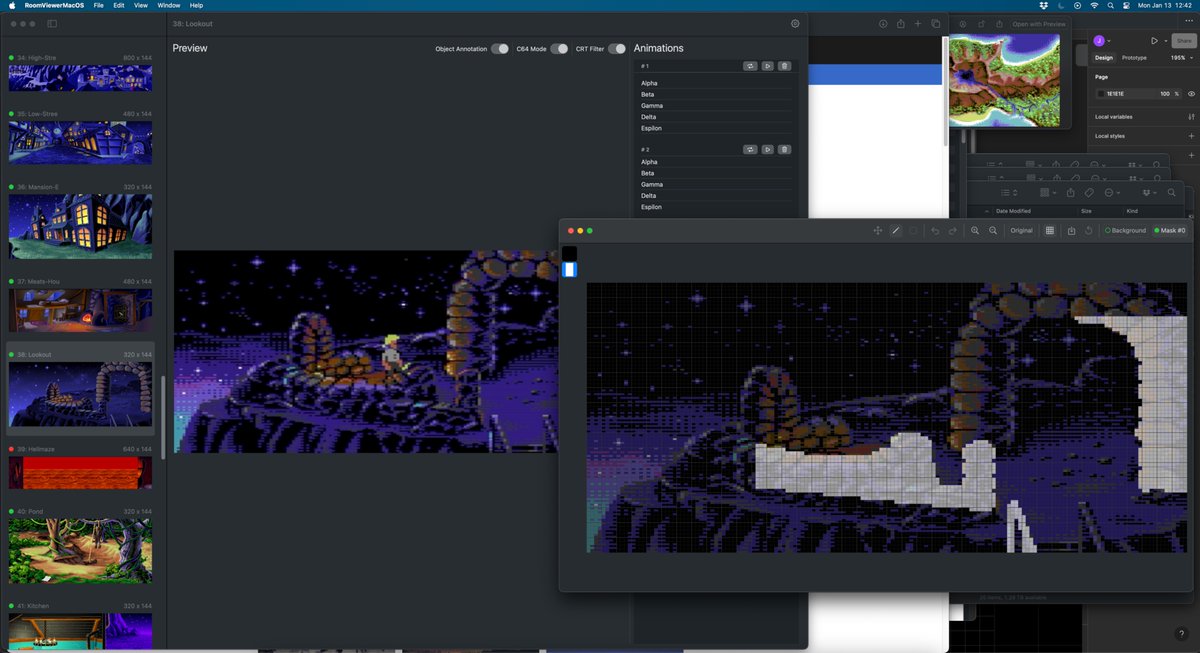Toggle the Object Annotation switch

pyautogui.click(x=499, y=48)
